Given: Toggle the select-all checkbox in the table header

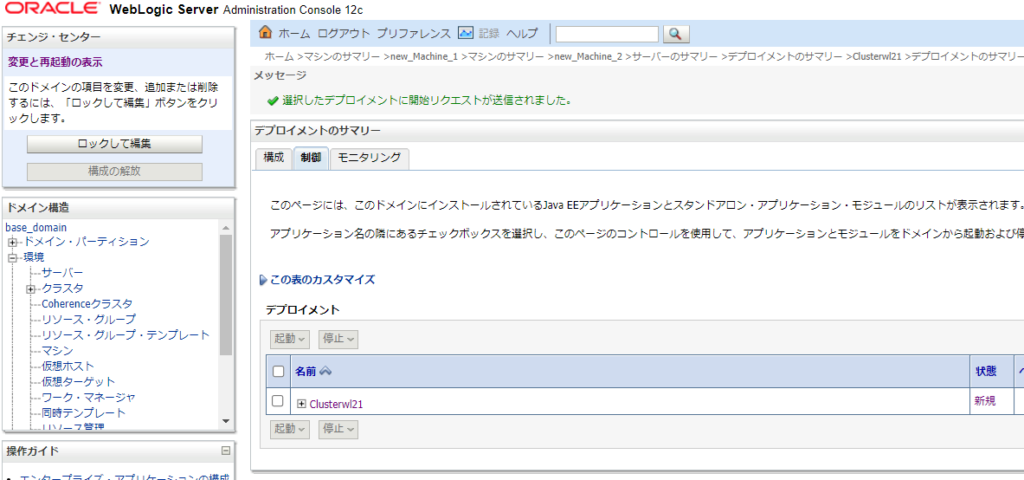Looking at the screenshot, I should [278, 371].
